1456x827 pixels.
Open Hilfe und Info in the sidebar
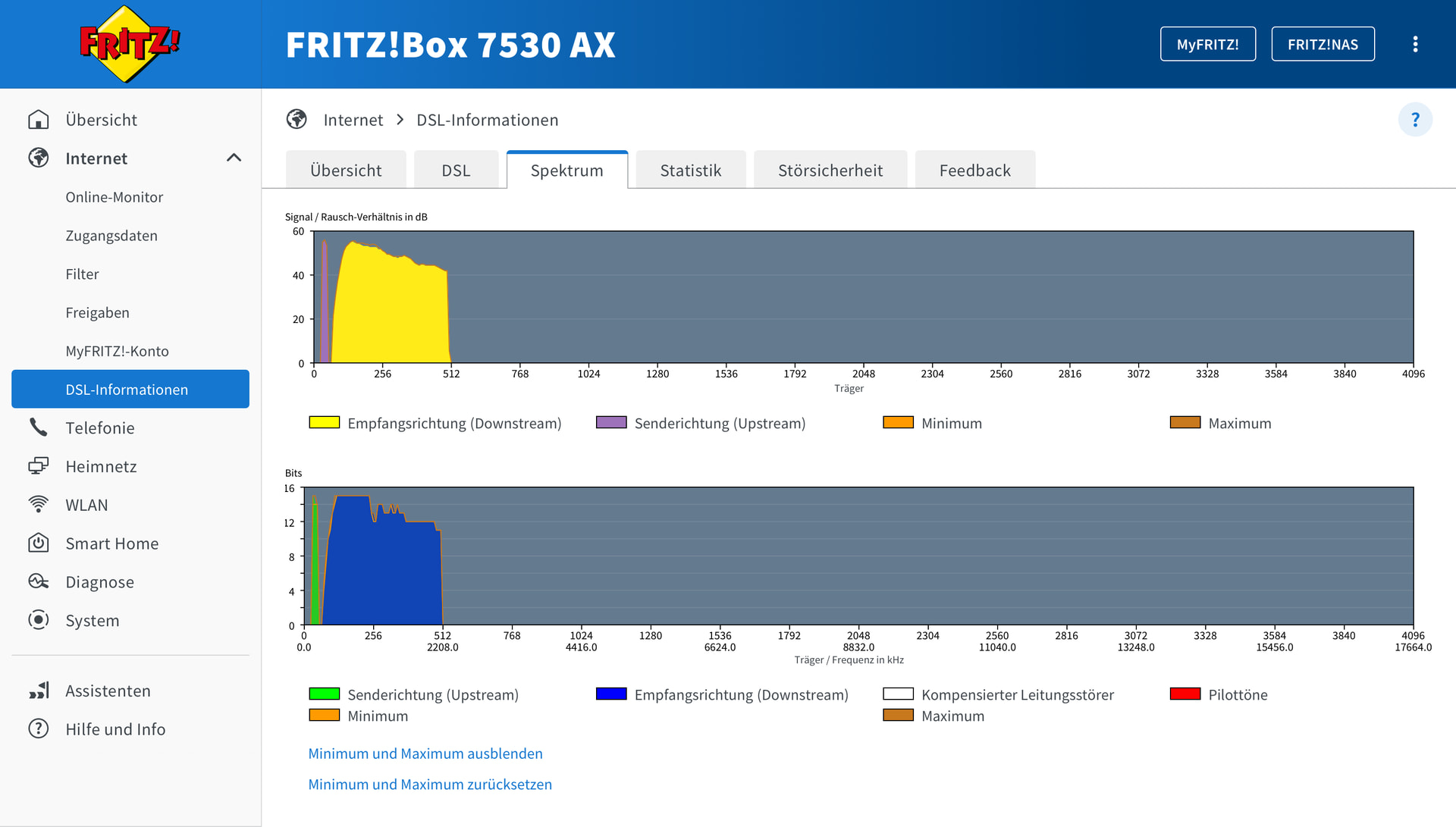tap(130, 729)
